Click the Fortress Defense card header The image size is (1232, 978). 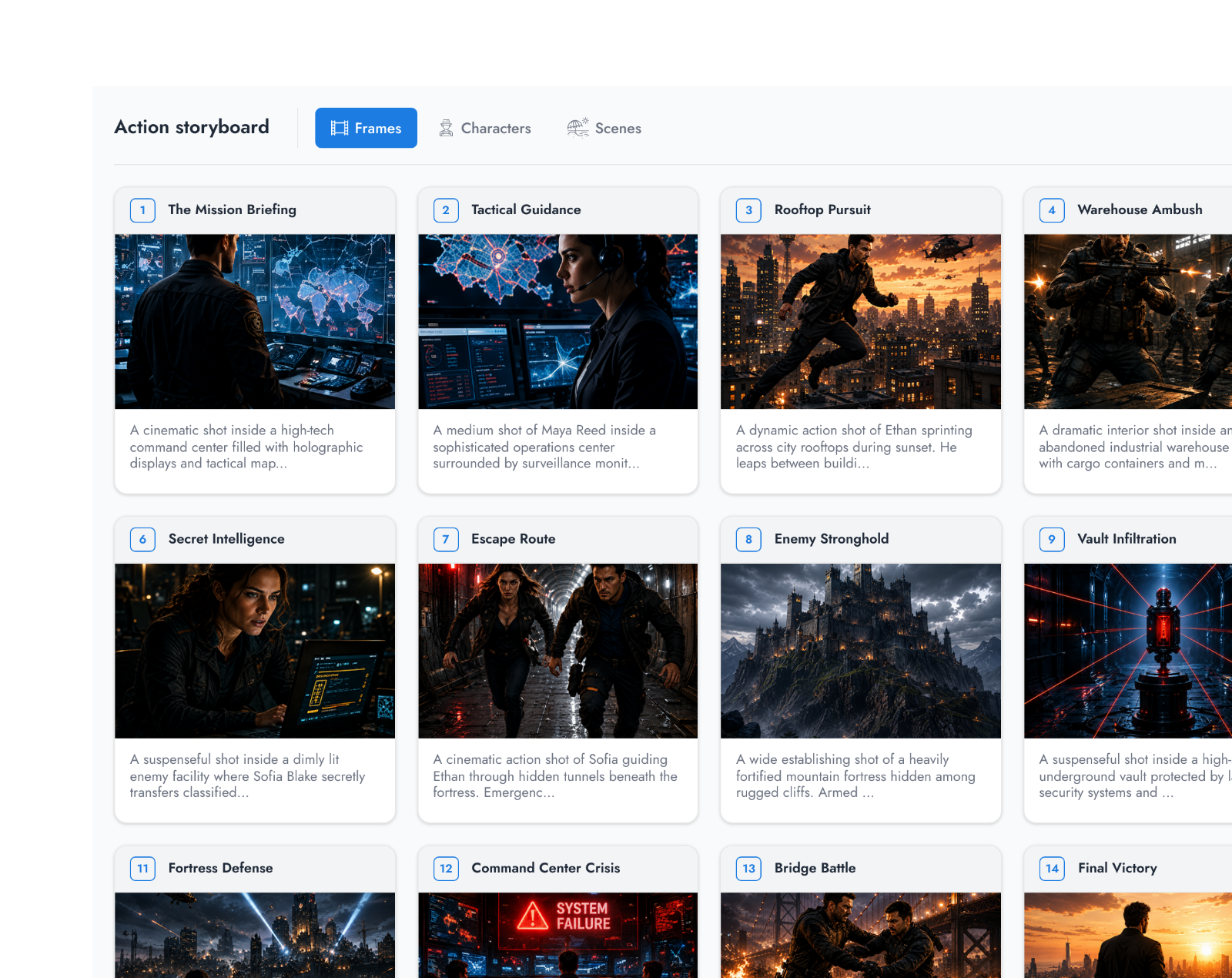pos(255,869)
